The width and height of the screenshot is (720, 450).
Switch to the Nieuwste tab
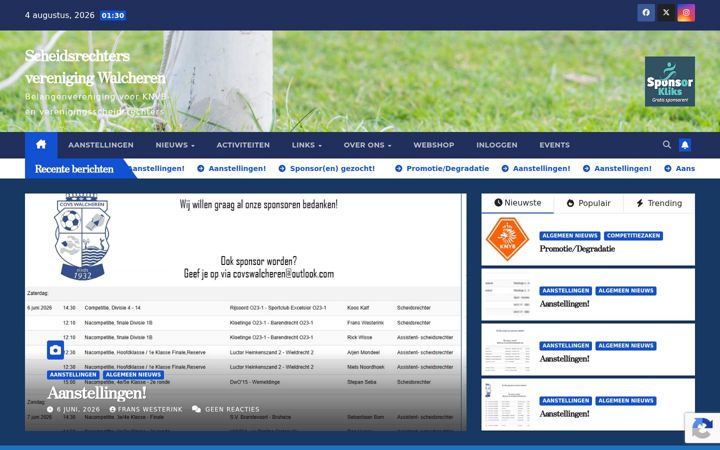pyautogui.click(x=518, y=203)
